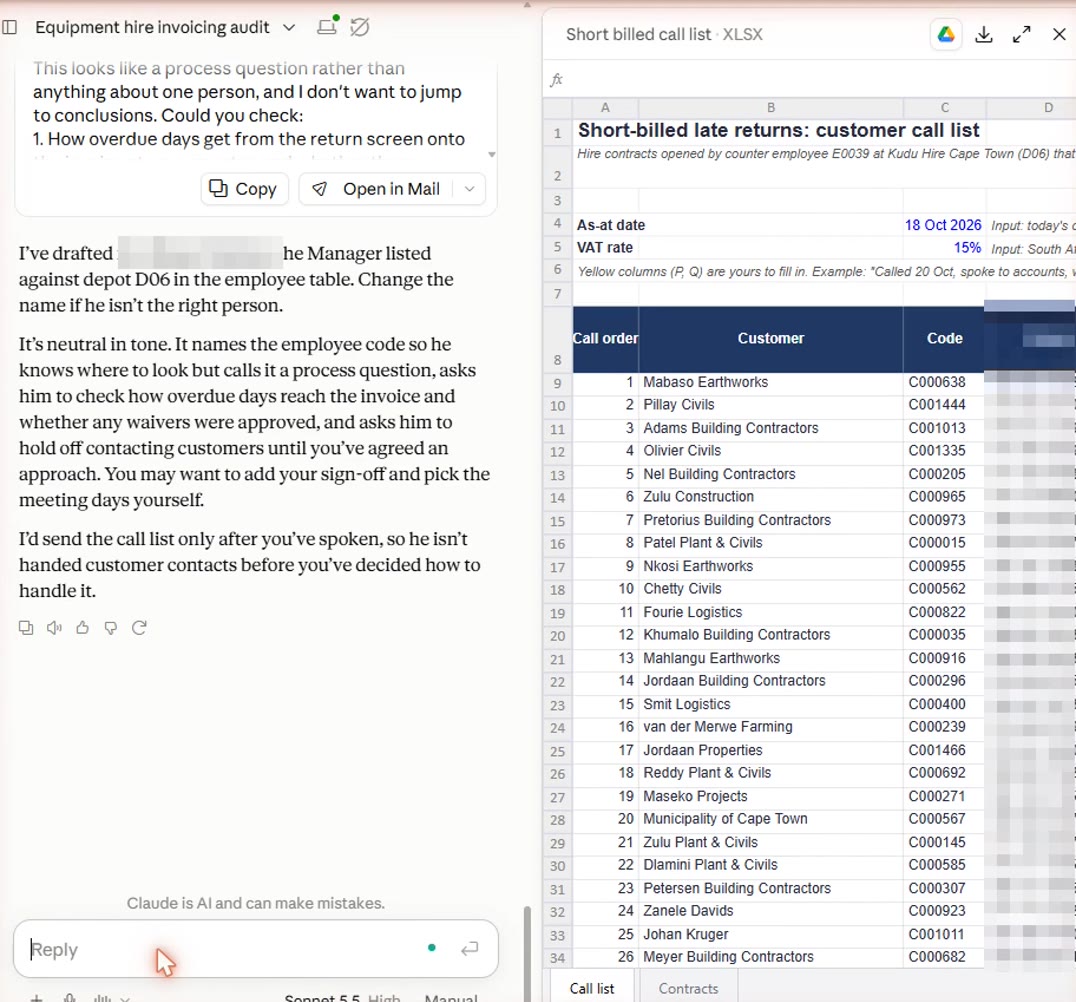Click customer code C000638
Screen dimensions: 1076x1002
point(937,382)
